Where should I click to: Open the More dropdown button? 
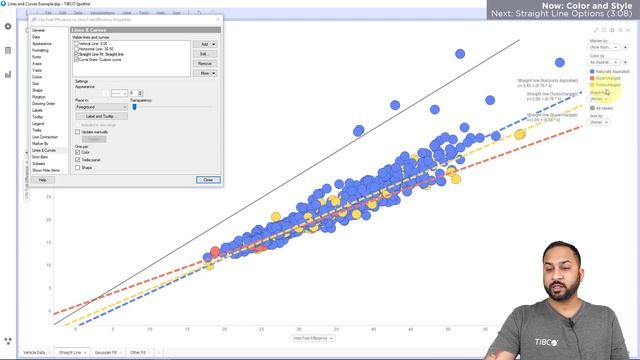205,73
